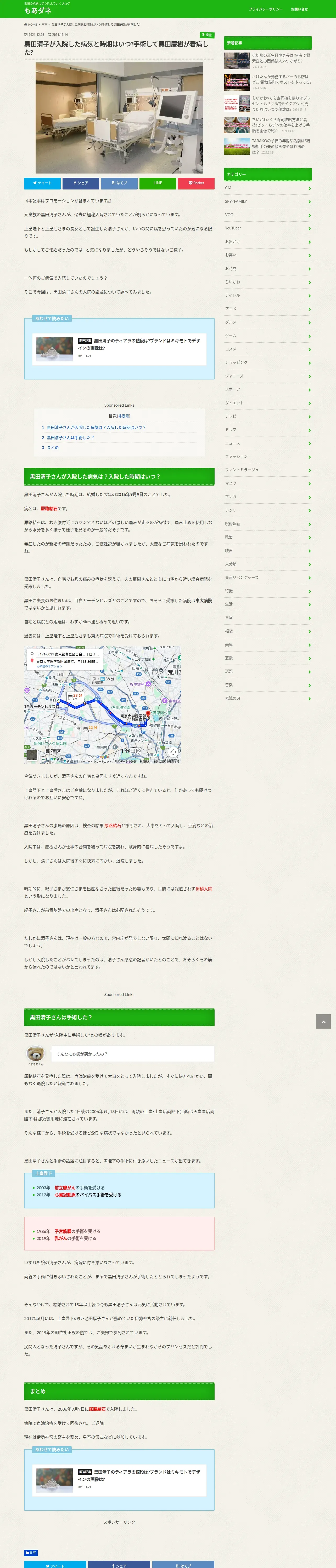Image resolution: width=336 pixels, height=1568 pixels.
Task: Click the Facebook シェア button under the hero image
Action: point(81,183)
